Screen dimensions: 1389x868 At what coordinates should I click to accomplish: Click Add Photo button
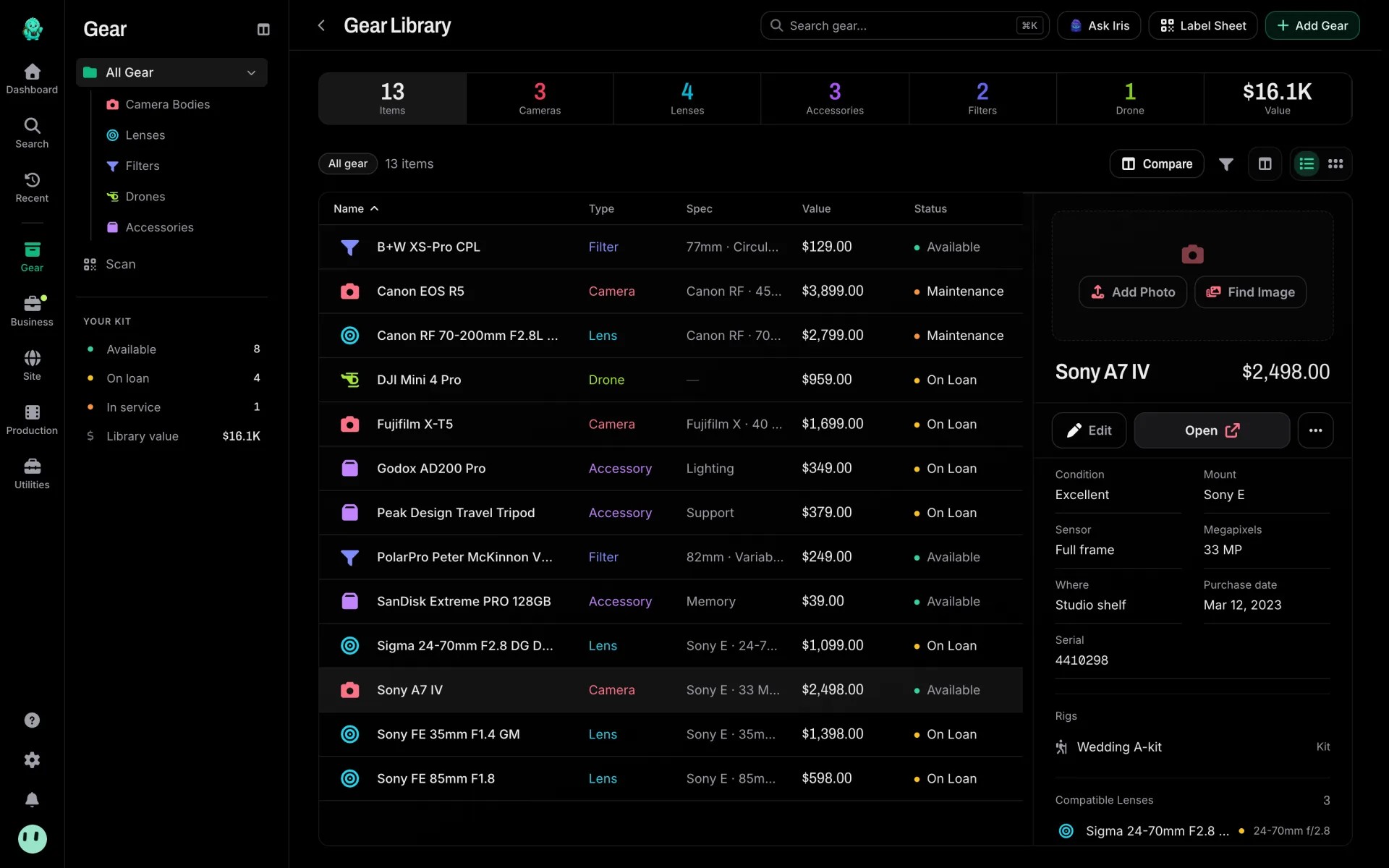[1133, 292]
